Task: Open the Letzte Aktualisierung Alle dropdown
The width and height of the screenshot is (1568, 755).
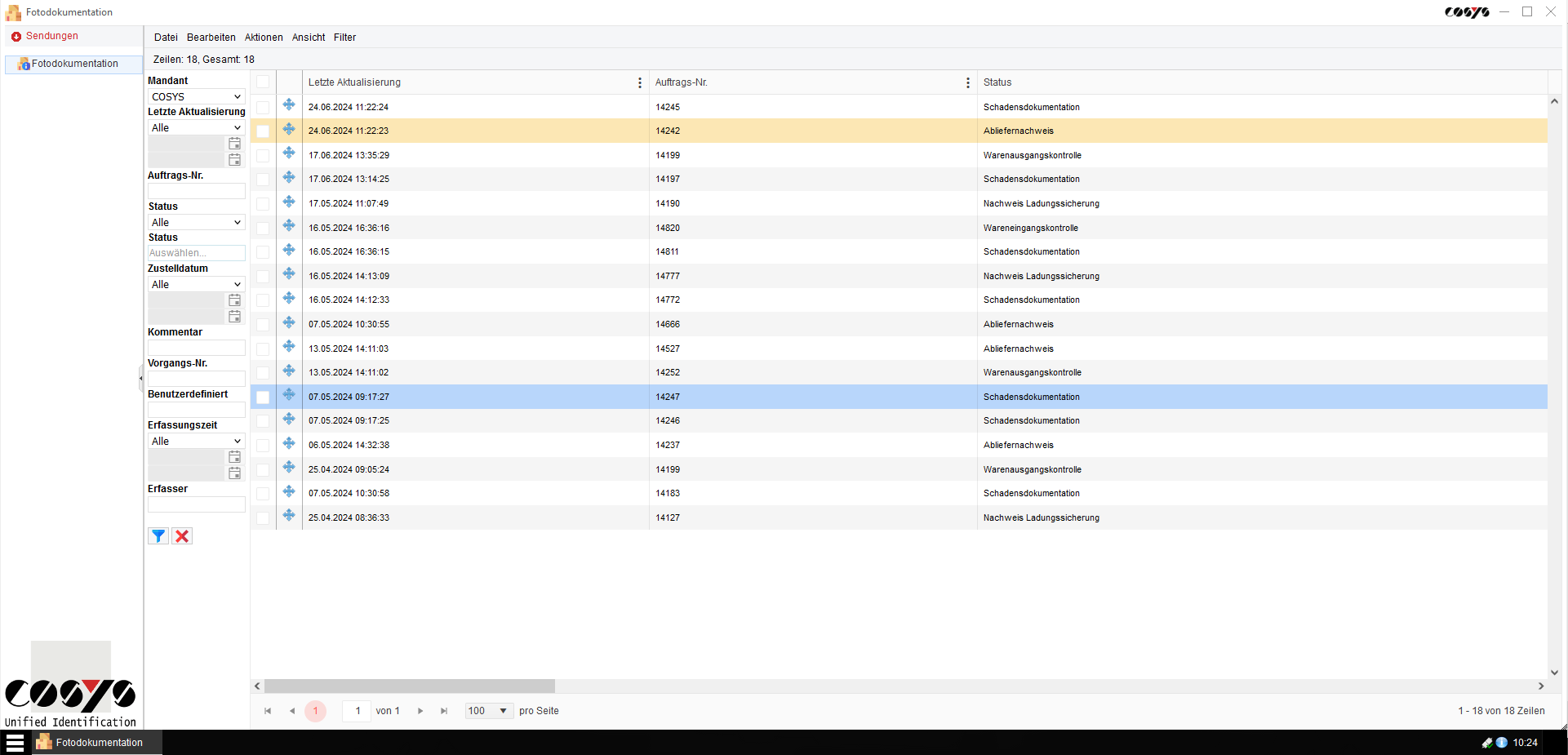Action: (x=196, y=127)
